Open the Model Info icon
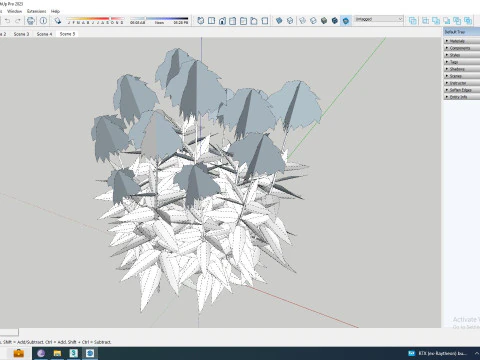 tap(43, 21)
